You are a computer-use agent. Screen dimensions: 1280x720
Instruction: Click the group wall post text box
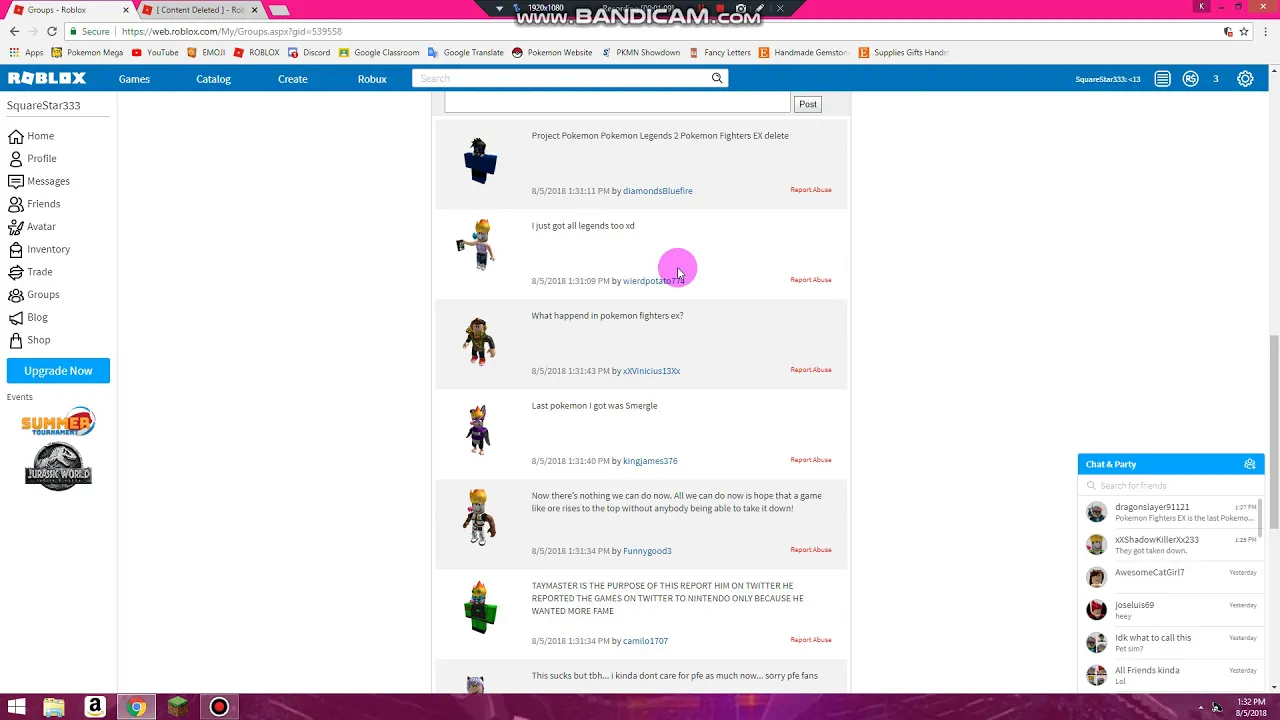pyautogui.click(x=617, y=102)
